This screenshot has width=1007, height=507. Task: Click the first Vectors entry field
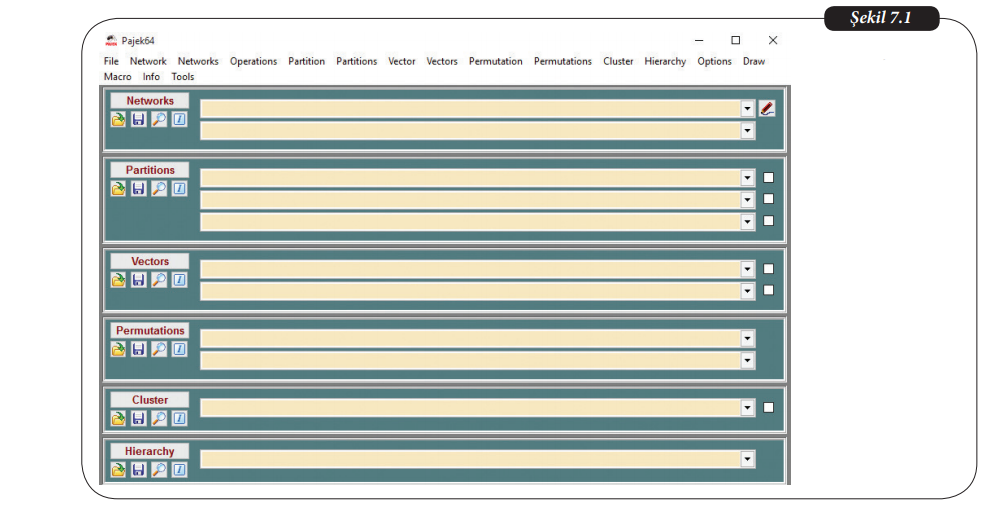pyautogui.click(x=469, y=269)
